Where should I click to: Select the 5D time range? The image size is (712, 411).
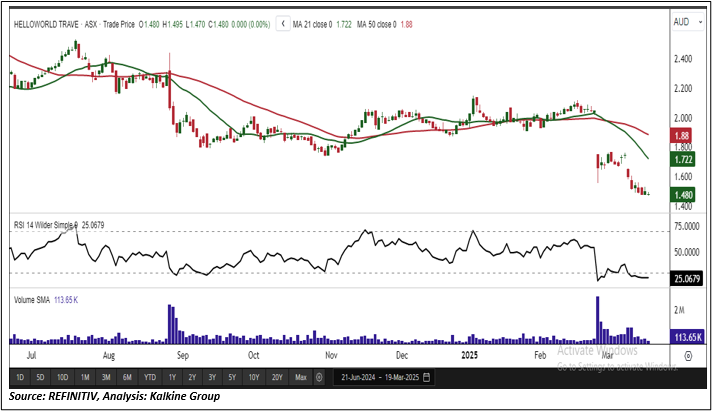coord(40,377)
